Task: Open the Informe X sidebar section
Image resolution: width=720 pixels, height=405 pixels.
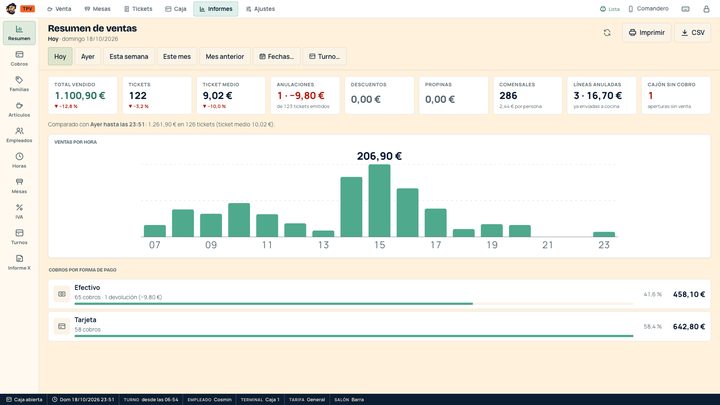Action: point(19,262)
